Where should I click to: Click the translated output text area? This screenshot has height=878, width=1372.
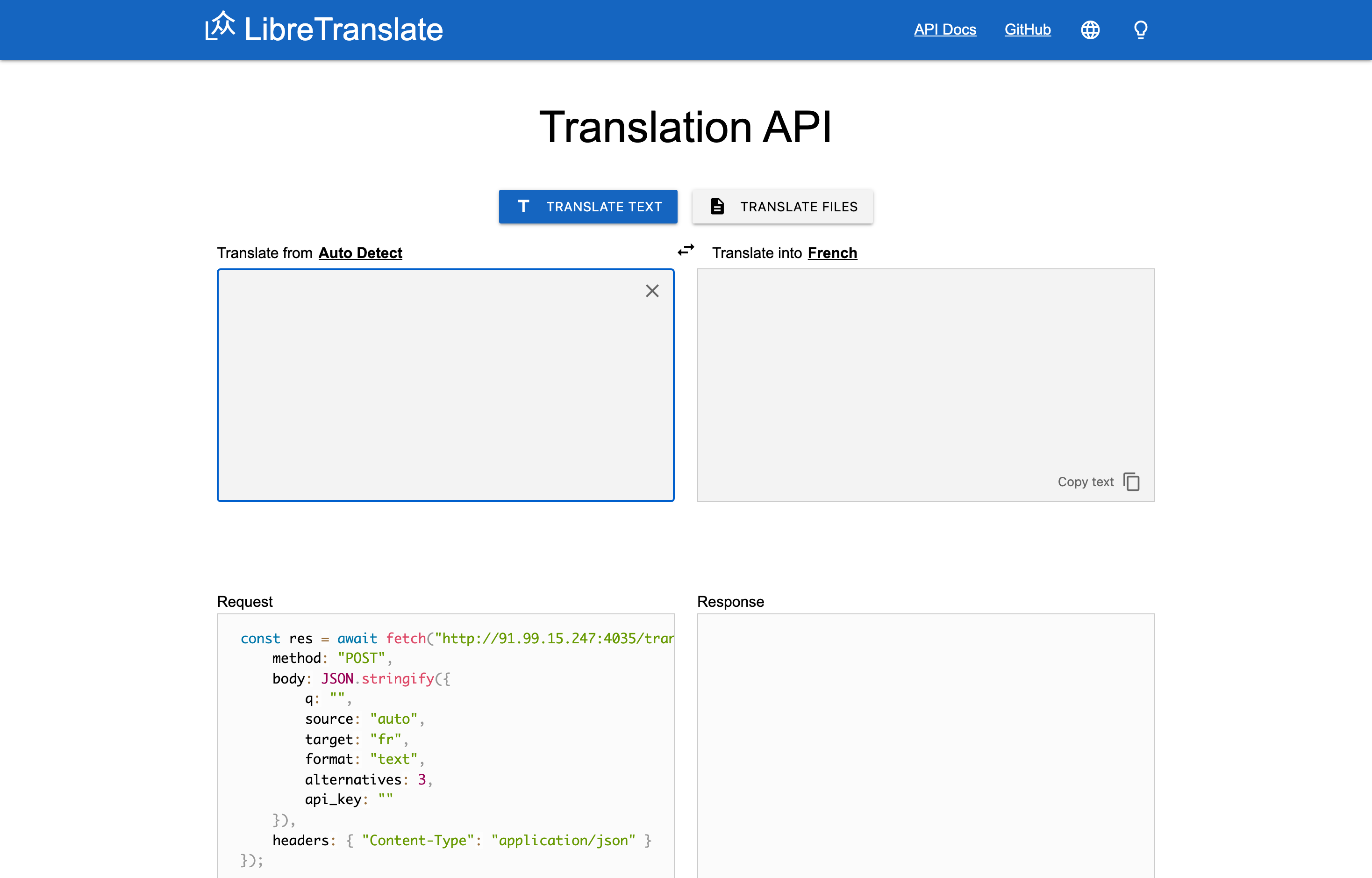(926, 385)
